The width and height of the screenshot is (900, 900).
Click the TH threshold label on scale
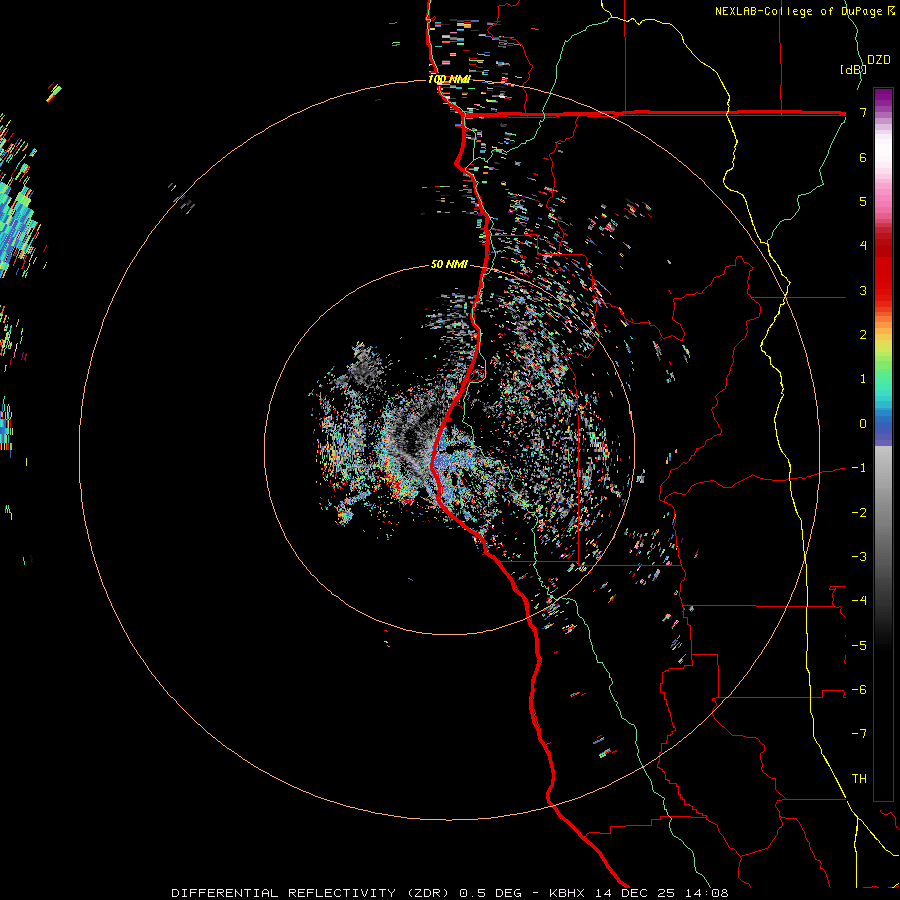859,779
